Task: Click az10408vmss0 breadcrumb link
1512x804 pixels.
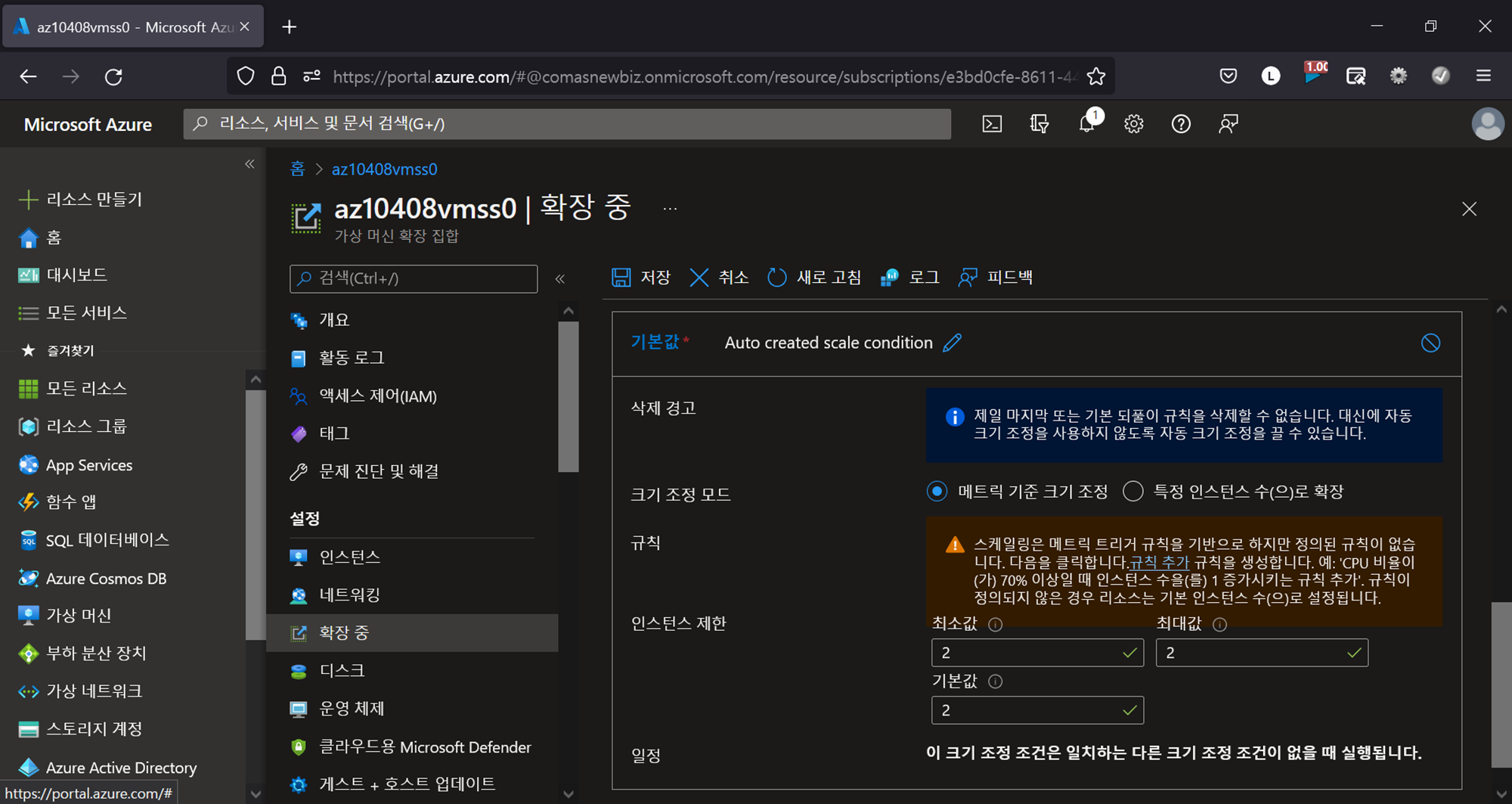Action: point(384,169)
